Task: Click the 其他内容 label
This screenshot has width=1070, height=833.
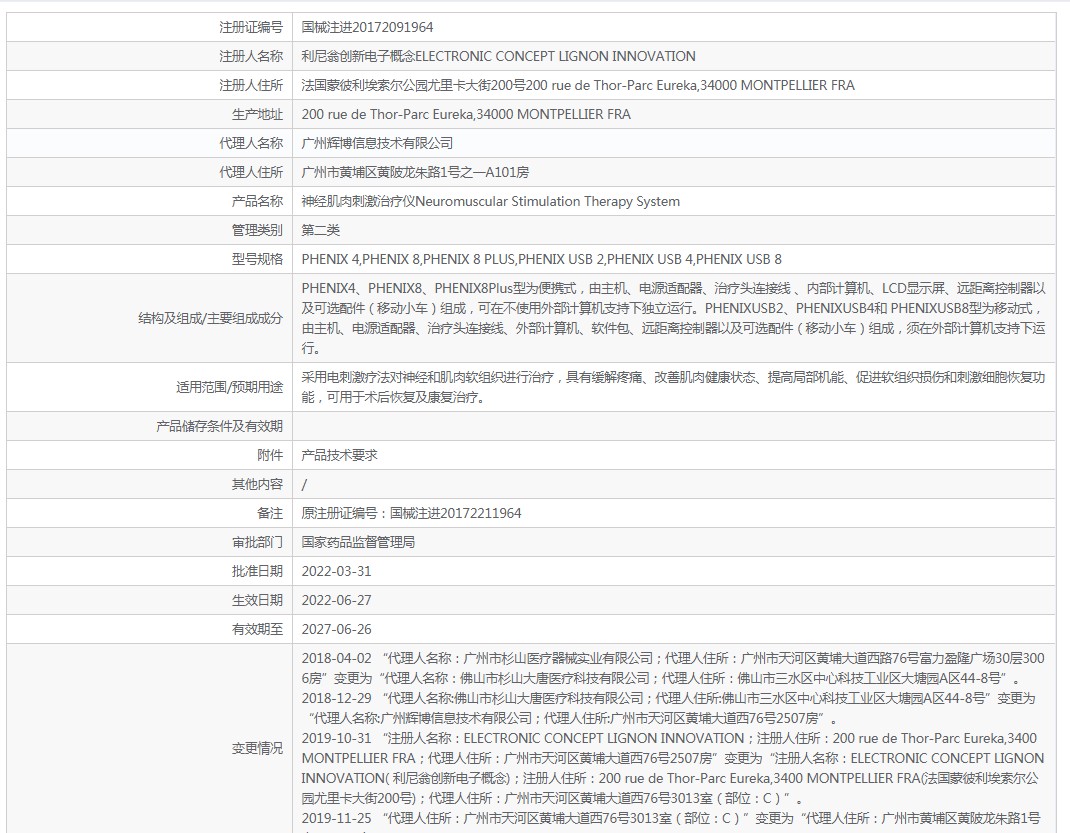Action: pyautogui.click(x=257, y=484)
